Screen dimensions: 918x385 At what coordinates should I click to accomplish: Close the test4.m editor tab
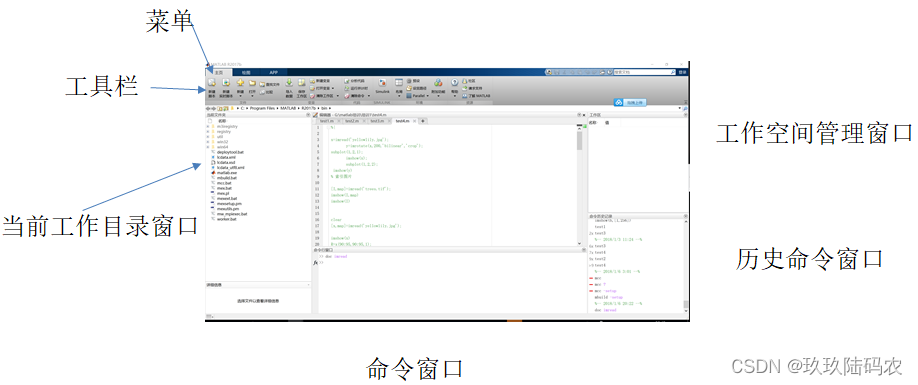point(415,121)
